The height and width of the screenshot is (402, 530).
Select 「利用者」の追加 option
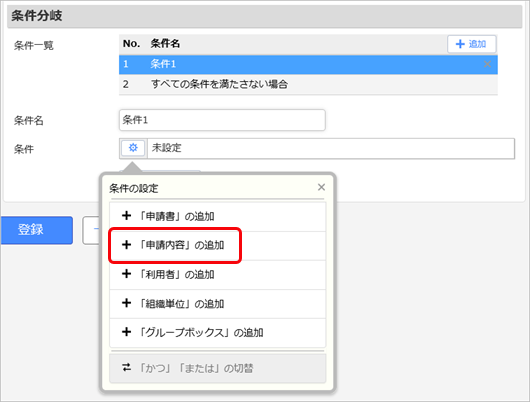[x=218, y=275]
